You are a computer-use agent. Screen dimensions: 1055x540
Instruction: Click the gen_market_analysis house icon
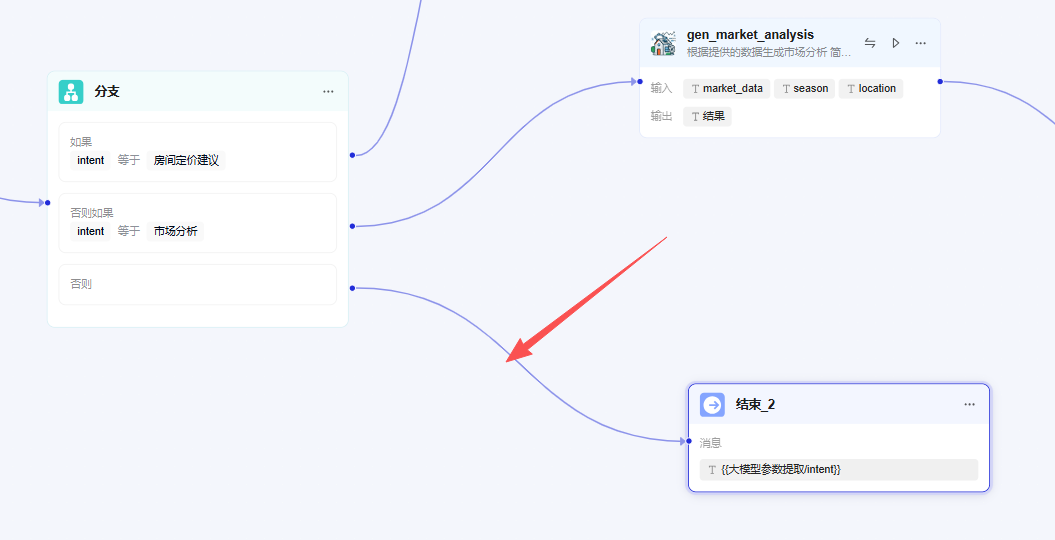(x=663, y=43)
